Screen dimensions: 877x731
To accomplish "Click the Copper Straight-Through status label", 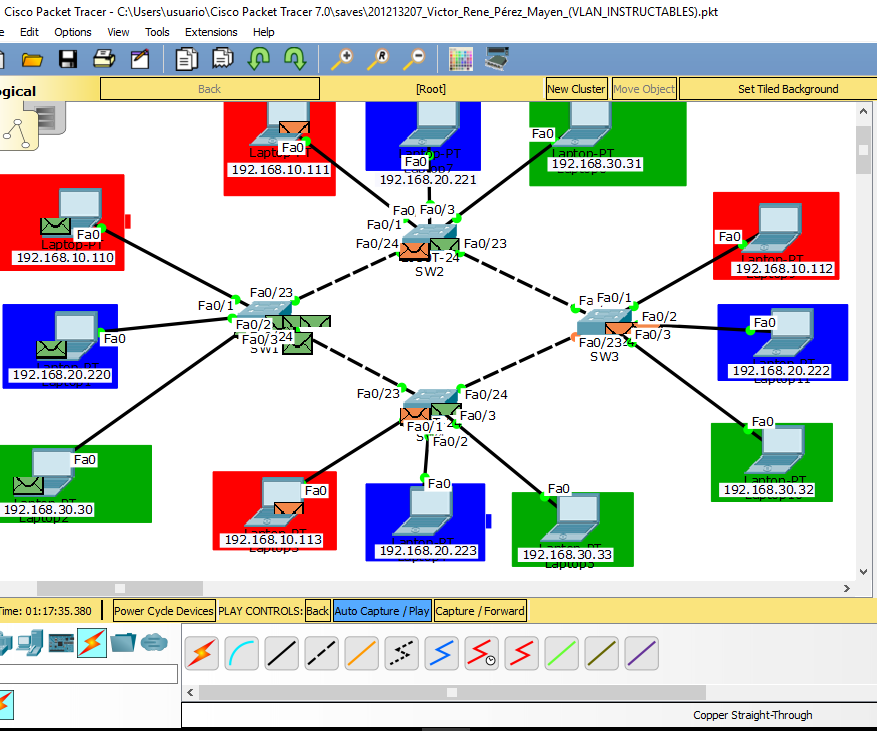I will click(x=752, y=715).
